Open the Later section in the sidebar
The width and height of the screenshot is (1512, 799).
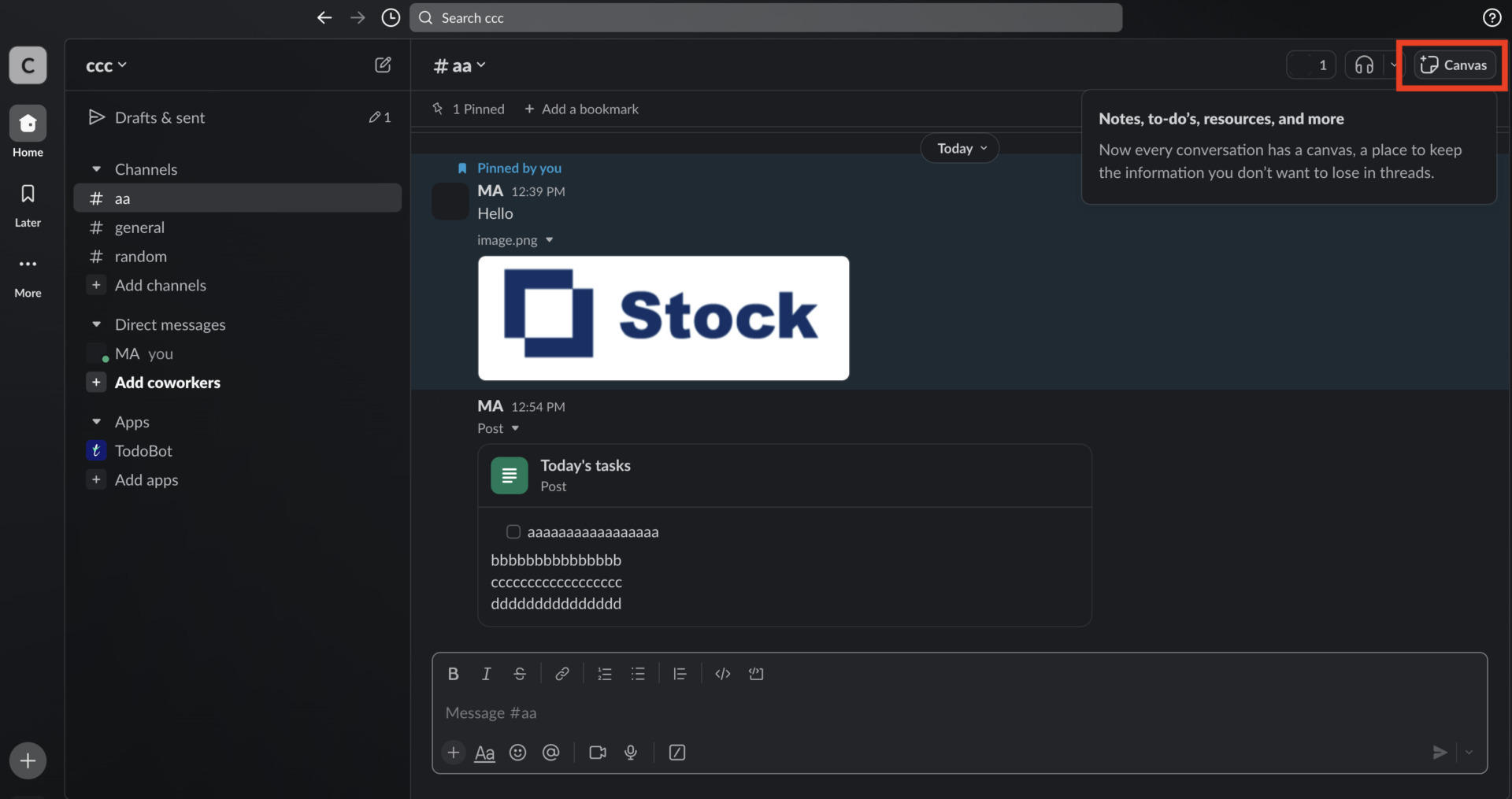point(28,205)
